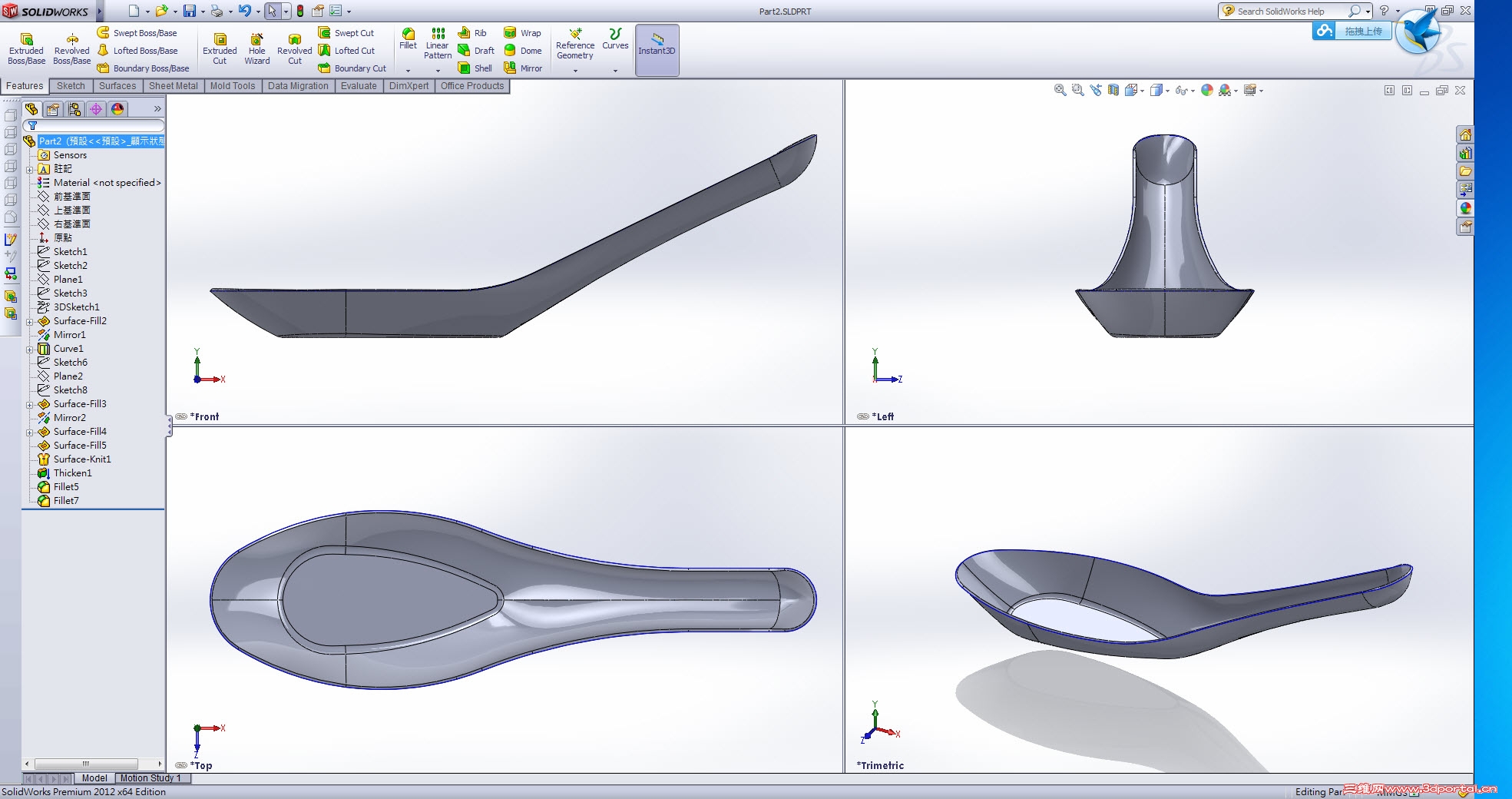Open the DisplayManager tab in the tree panel
Image resolution: width=1512 pixels, height=799 pixels.
(x=117, y=109)
